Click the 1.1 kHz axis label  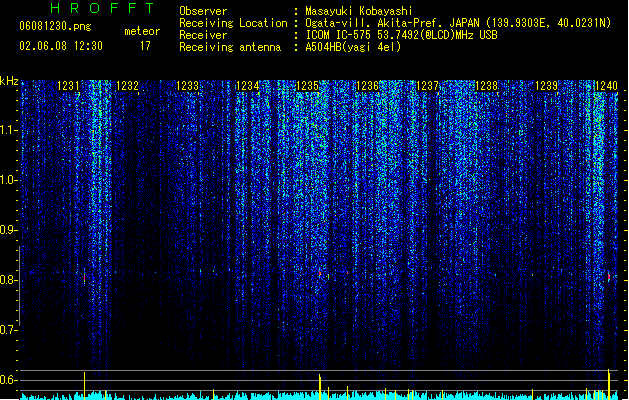(x=8, y=130)
